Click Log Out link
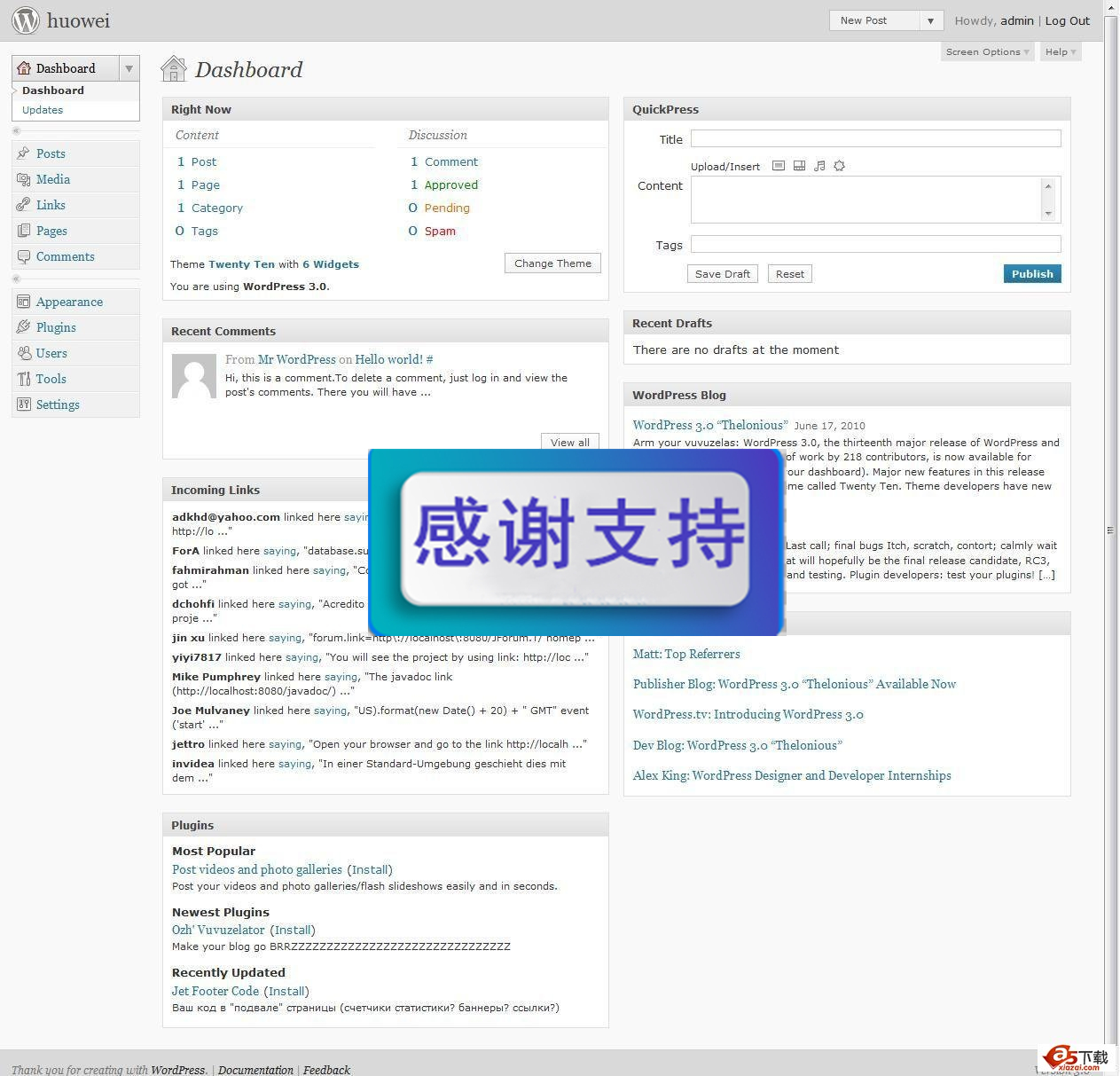This screenshot has height=1076, width=1120. coord(1068,20)
